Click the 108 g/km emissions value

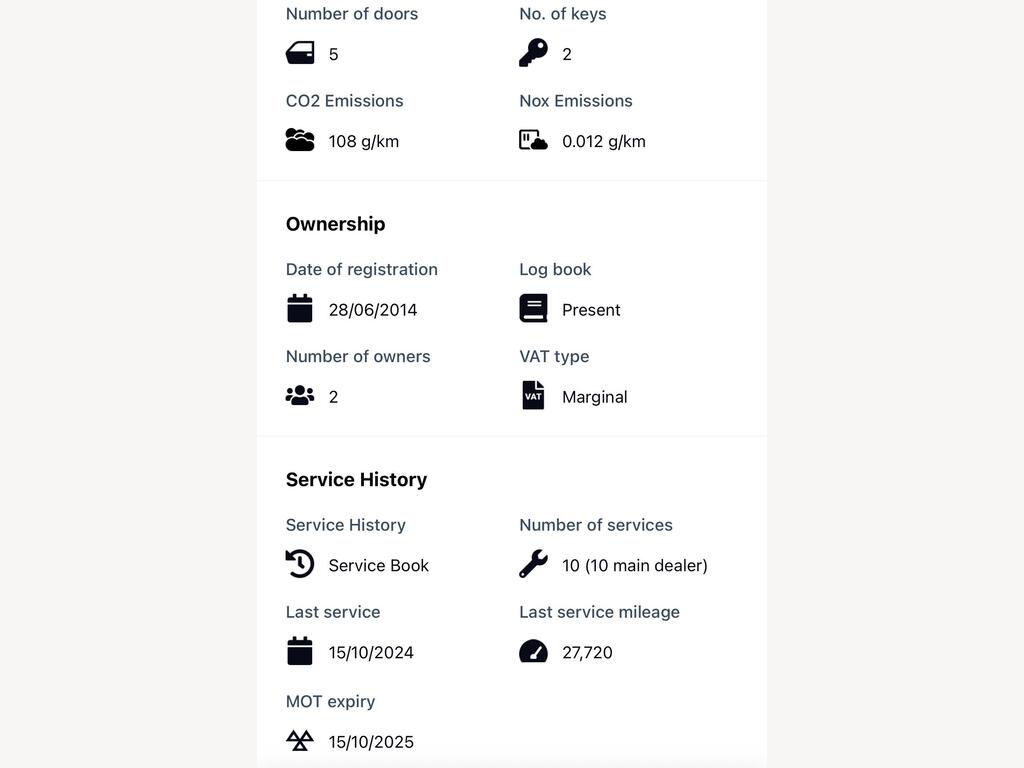pyautogui.click(x=364, y=141)
